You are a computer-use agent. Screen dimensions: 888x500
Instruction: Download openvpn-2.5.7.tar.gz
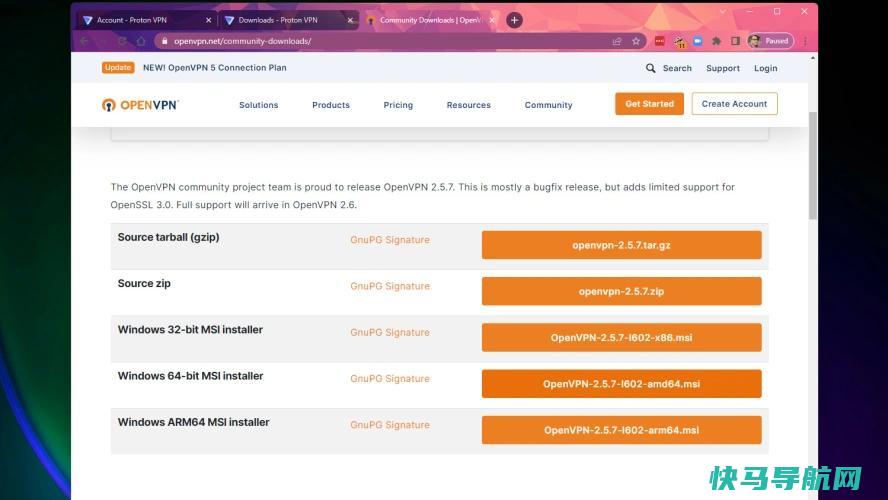pos(621,245)
